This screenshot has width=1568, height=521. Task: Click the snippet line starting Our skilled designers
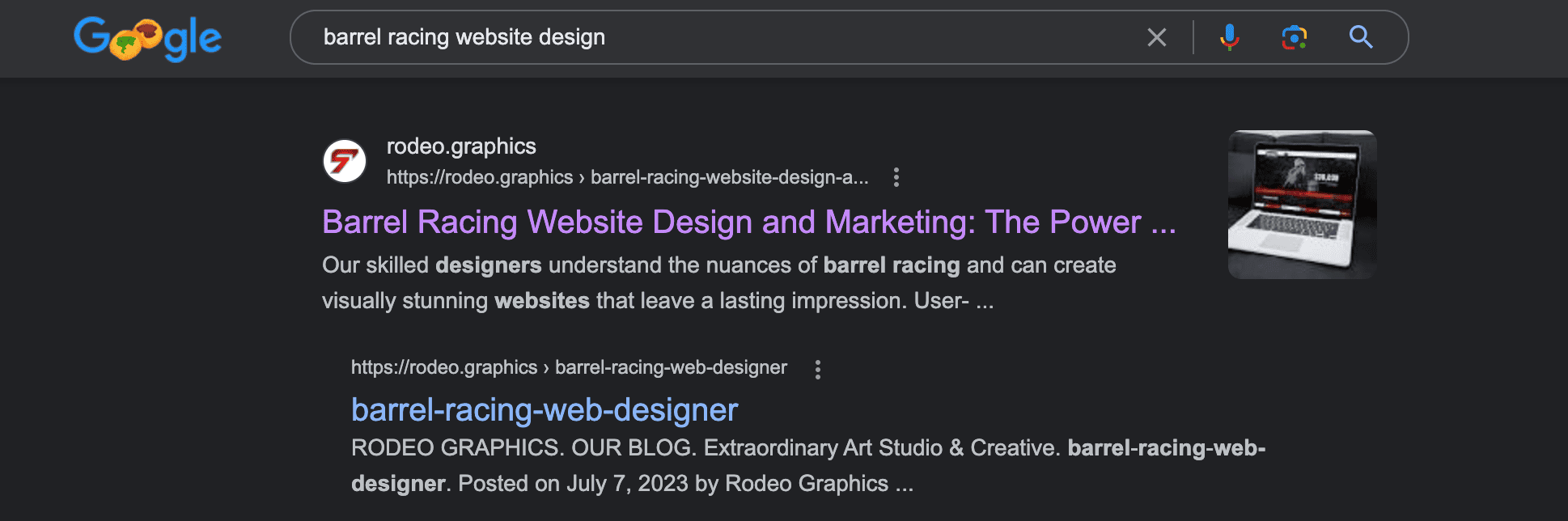[719, 265]
